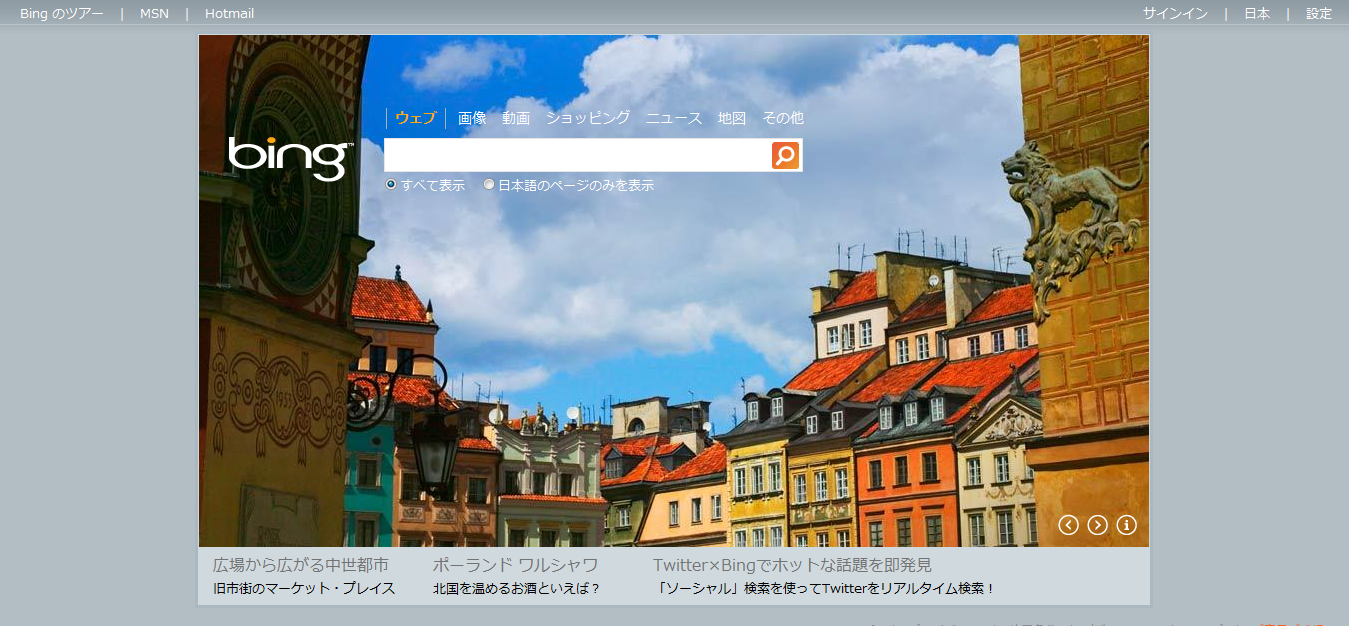Open the 地図 tab

pyautogui.click(x=731, y=118)
